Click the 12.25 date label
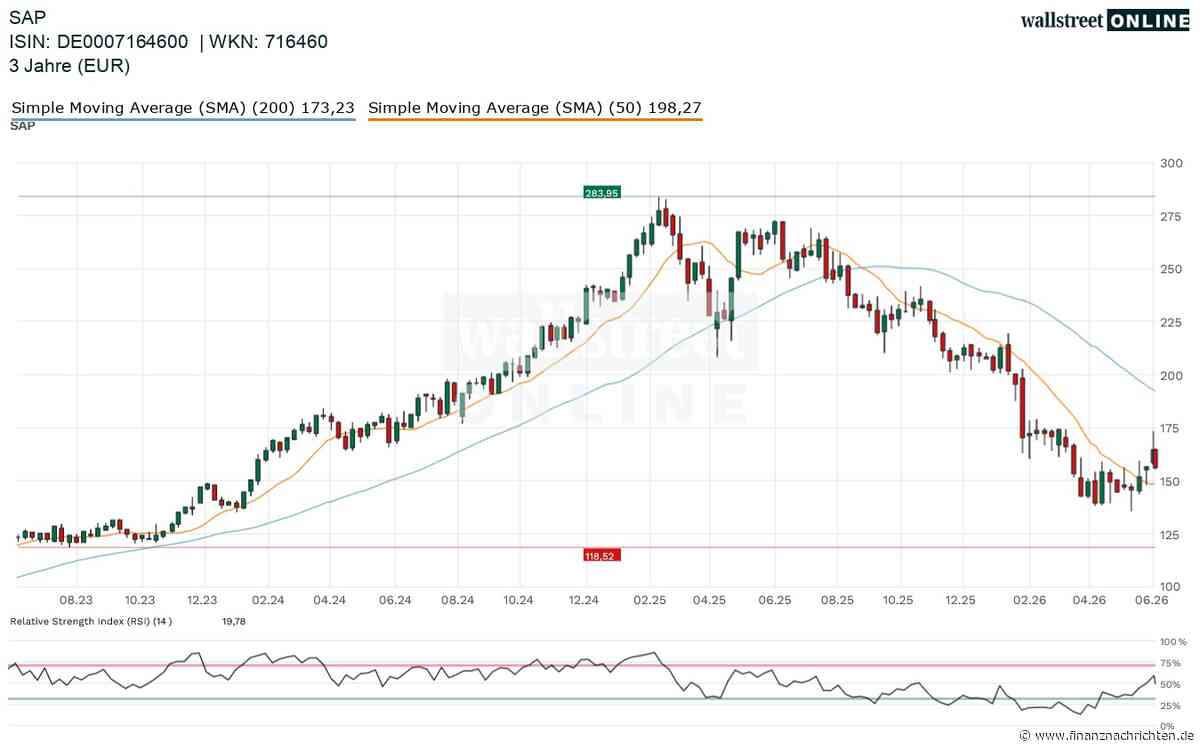1200x750 pixels. click(960, 600)
